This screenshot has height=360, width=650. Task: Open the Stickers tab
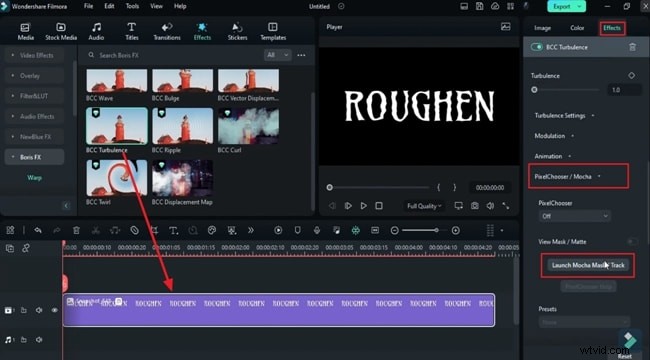point(237,32)
